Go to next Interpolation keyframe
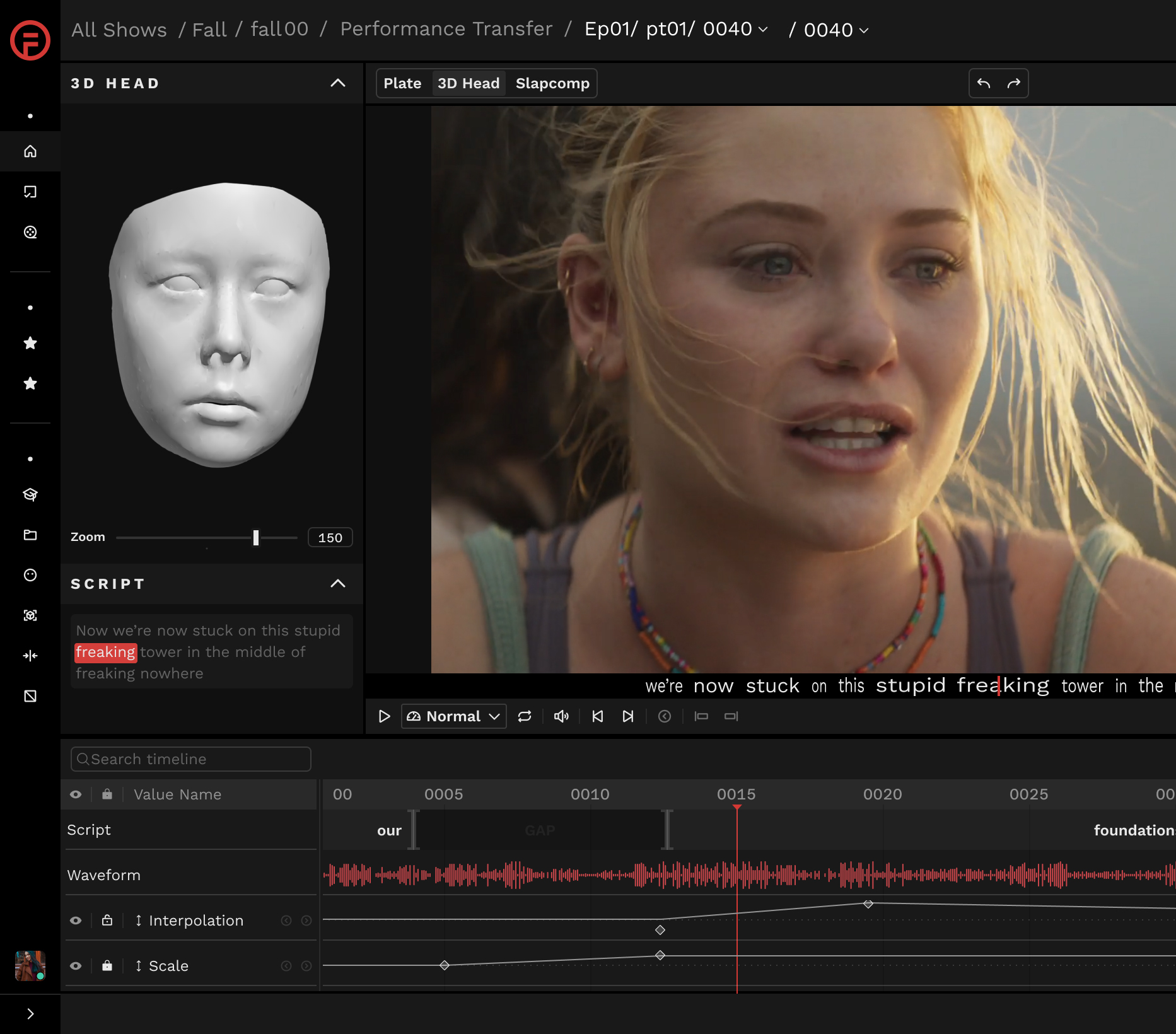This screenshot has width=1176, height=1034. [x=306, y=921]
